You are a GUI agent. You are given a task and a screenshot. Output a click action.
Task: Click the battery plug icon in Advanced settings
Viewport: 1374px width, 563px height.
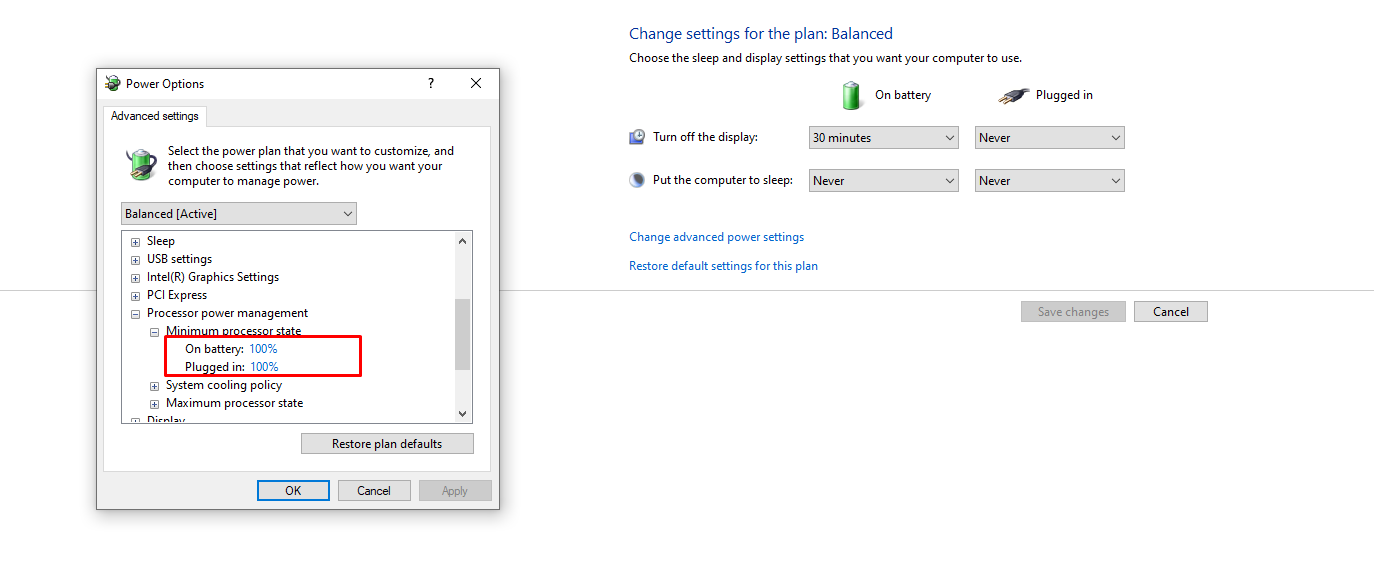[x=141, y=165]
